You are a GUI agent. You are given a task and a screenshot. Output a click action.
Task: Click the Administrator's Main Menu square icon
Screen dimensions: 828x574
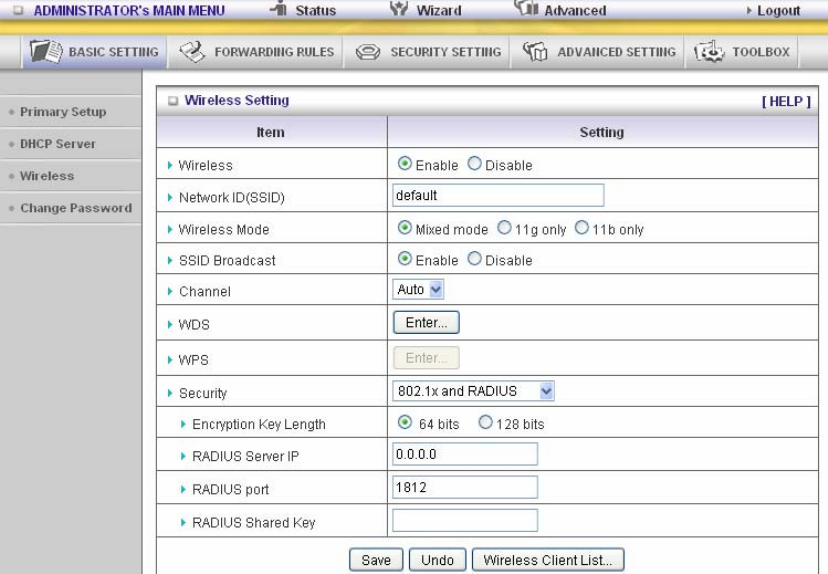18,10
